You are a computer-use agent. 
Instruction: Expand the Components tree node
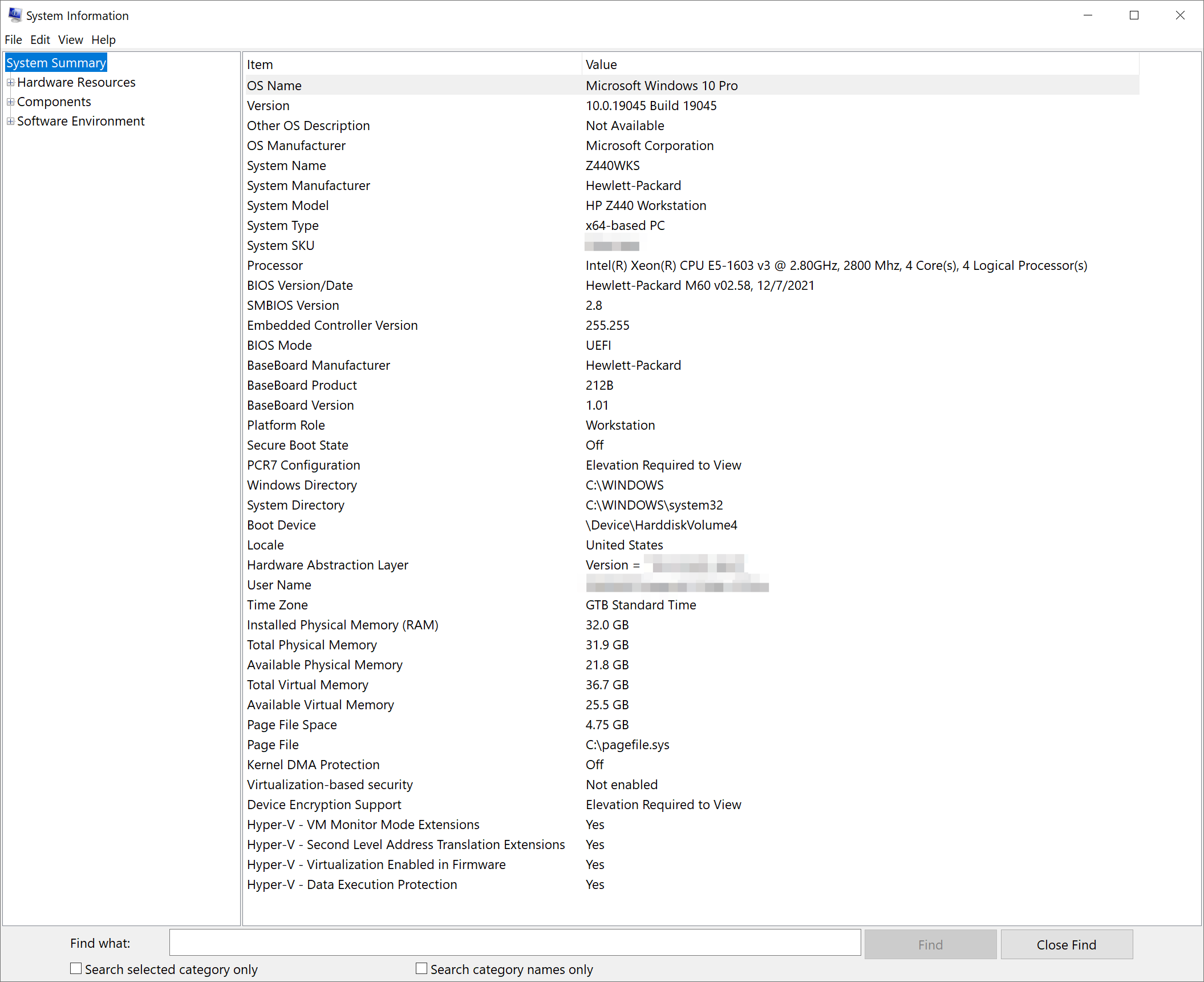[10, 102]
